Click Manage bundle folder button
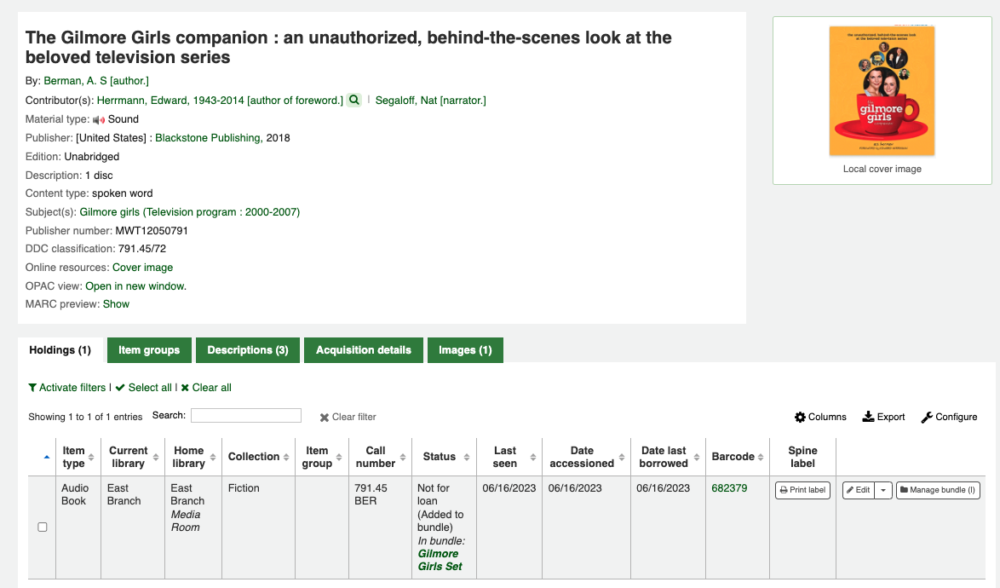Viewport: 1000px width, 588px height. pos(938,490)
